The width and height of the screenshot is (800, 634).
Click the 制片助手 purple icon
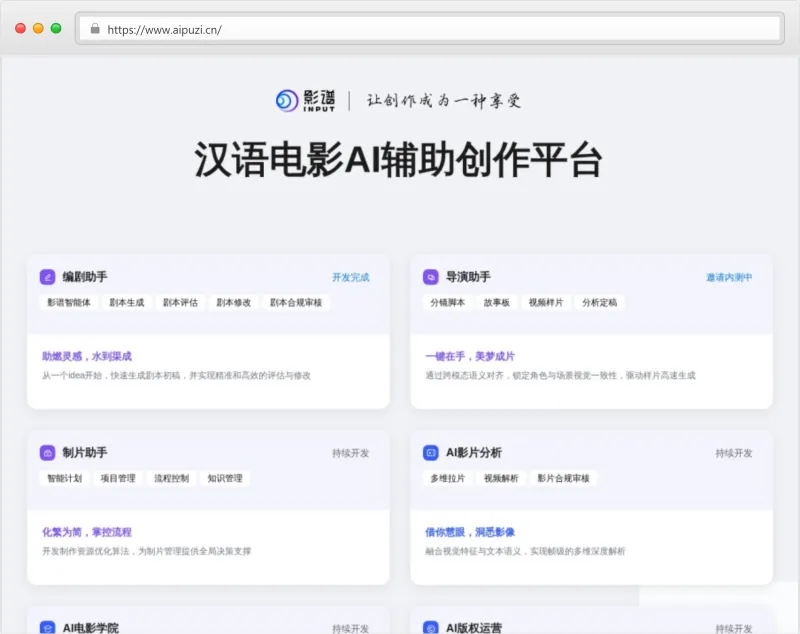pos(47,452)
